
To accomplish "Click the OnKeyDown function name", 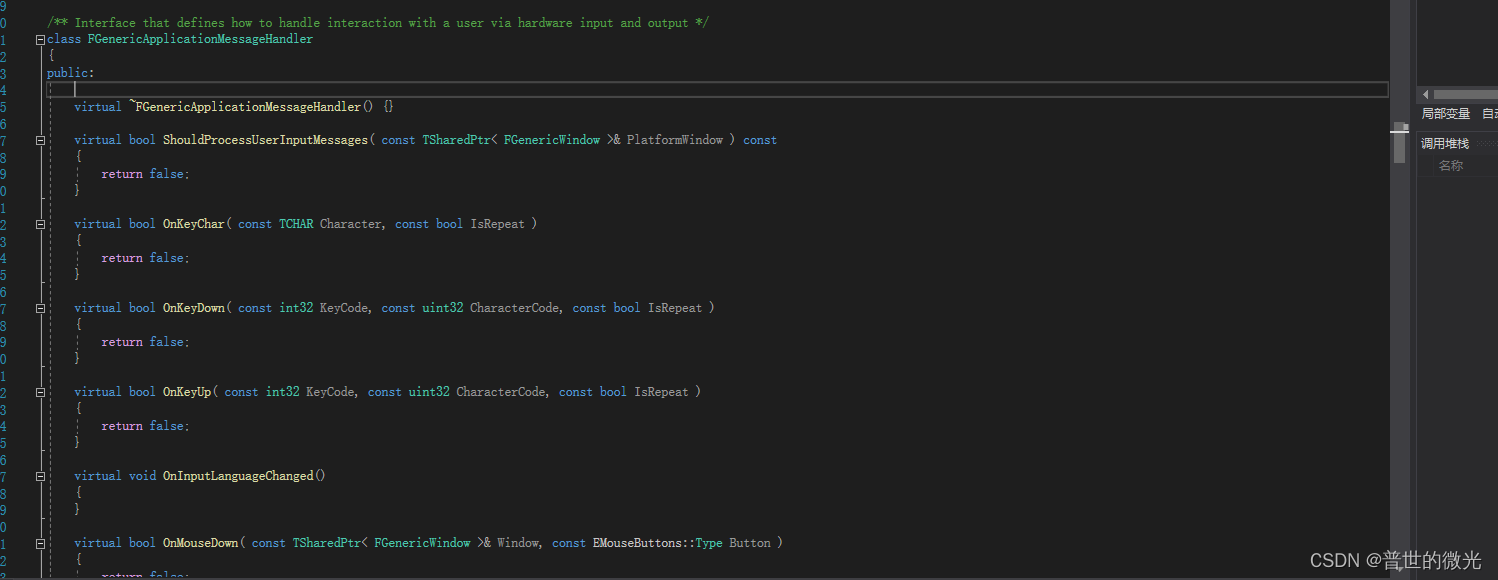I will pos(194,307).
